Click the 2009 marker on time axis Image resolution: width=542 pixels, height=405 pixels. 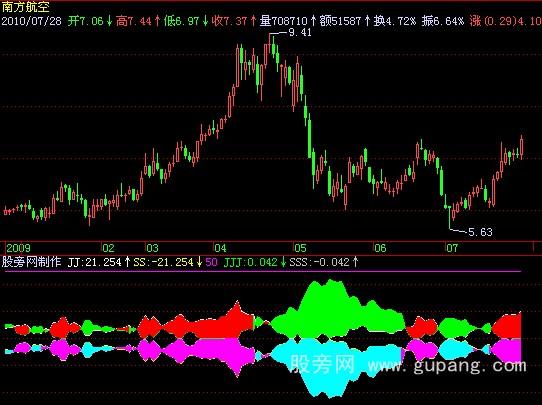point(18,248)
